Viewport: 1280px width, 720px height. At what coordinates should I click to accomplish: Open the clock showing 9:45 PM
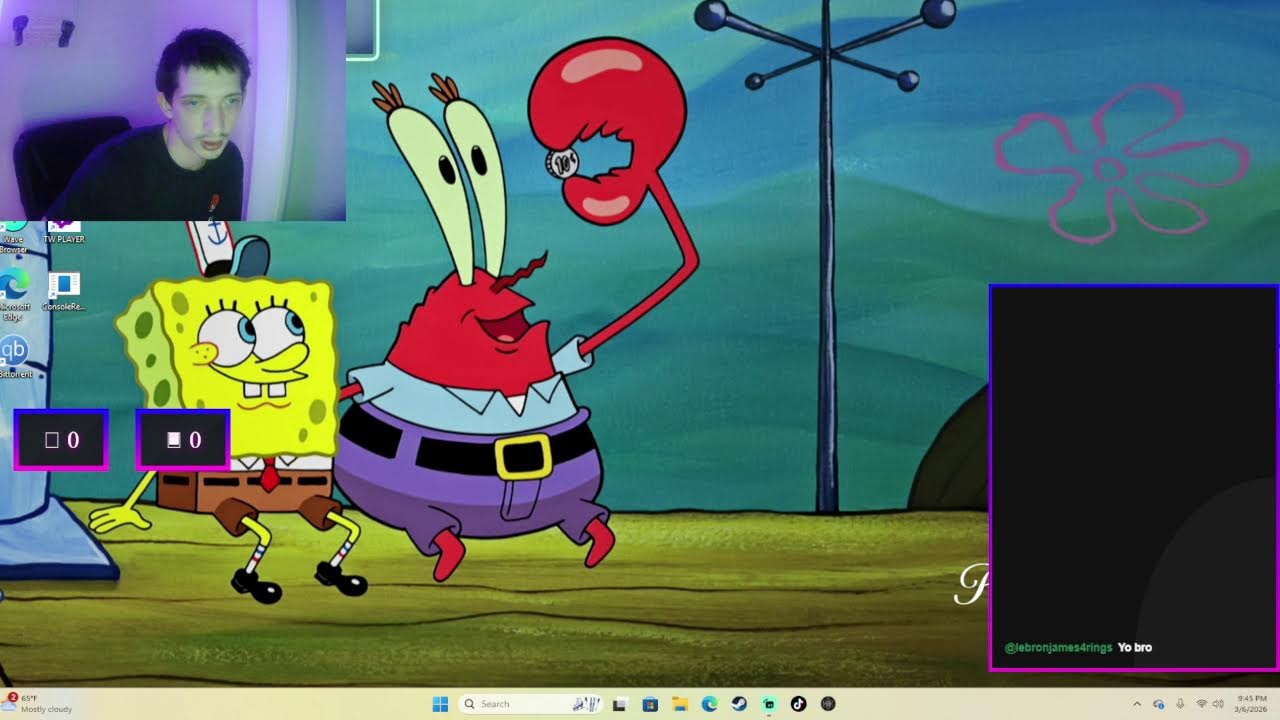[x=1252, y=704]
